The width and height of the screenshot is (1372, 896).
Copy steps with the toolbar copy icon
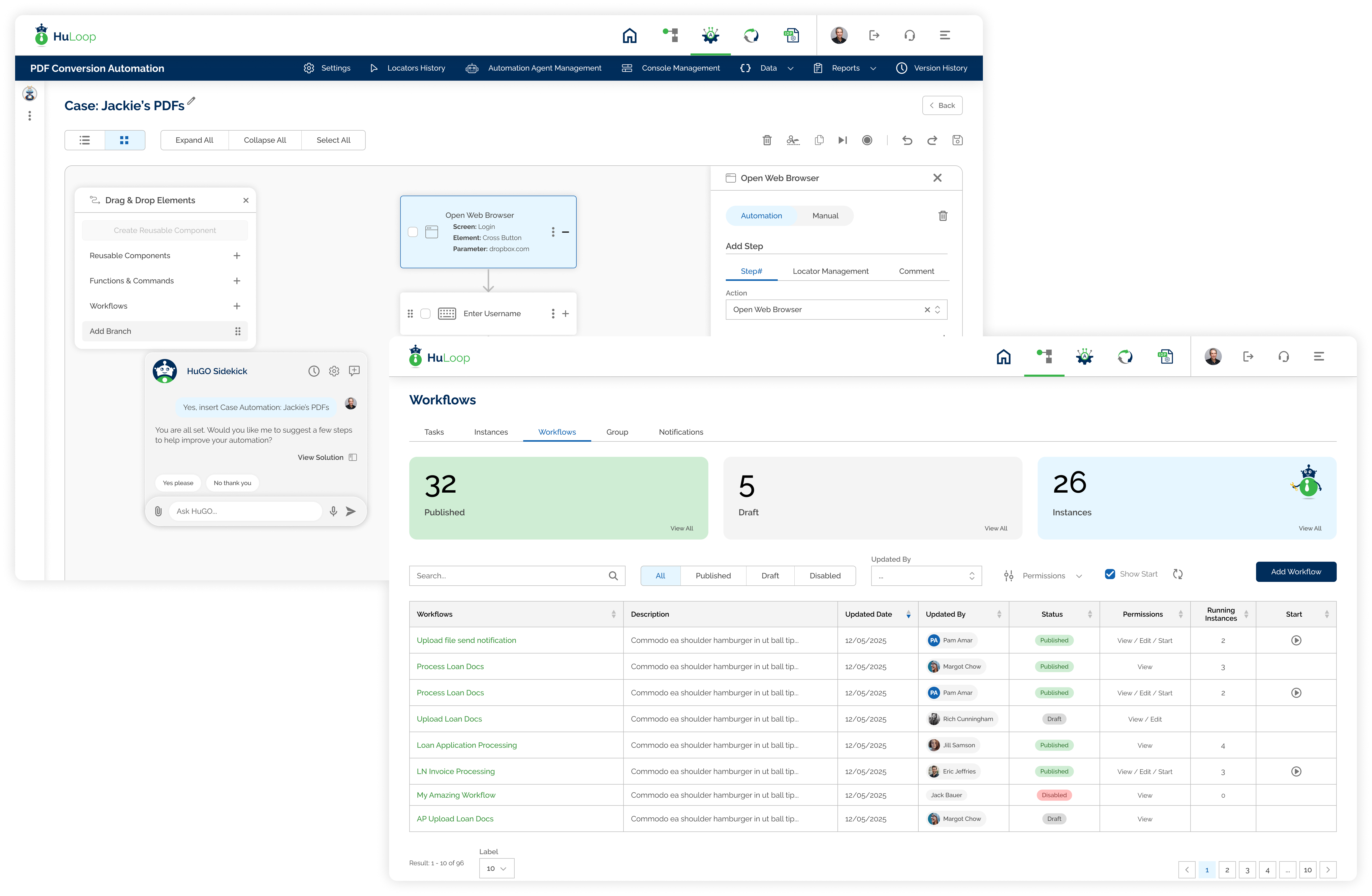tap(819, 140)
